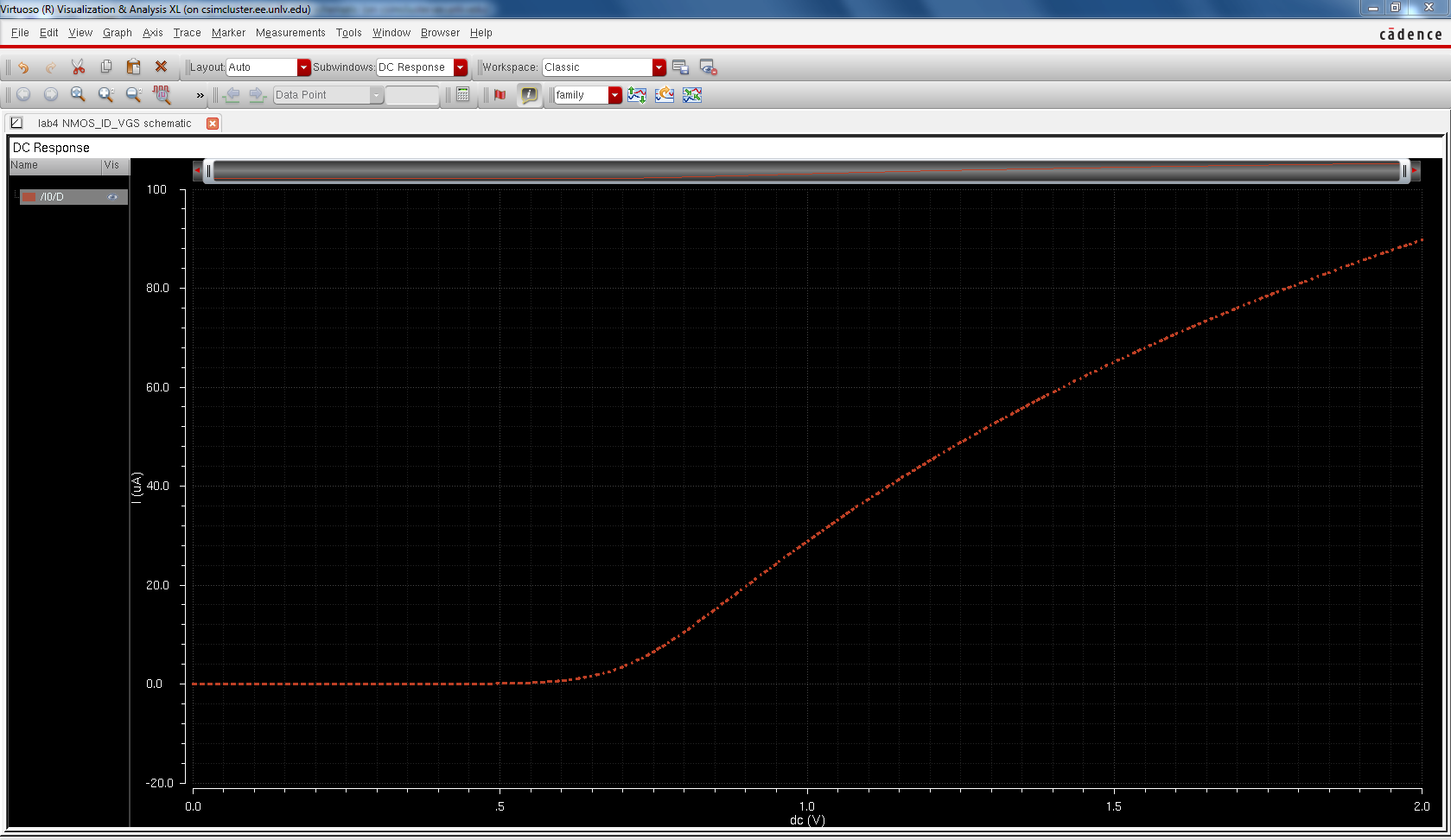Click the scrollbar left red arrow
The height and width of the screenshot is (840, 1451).
(x=198, y=170)
